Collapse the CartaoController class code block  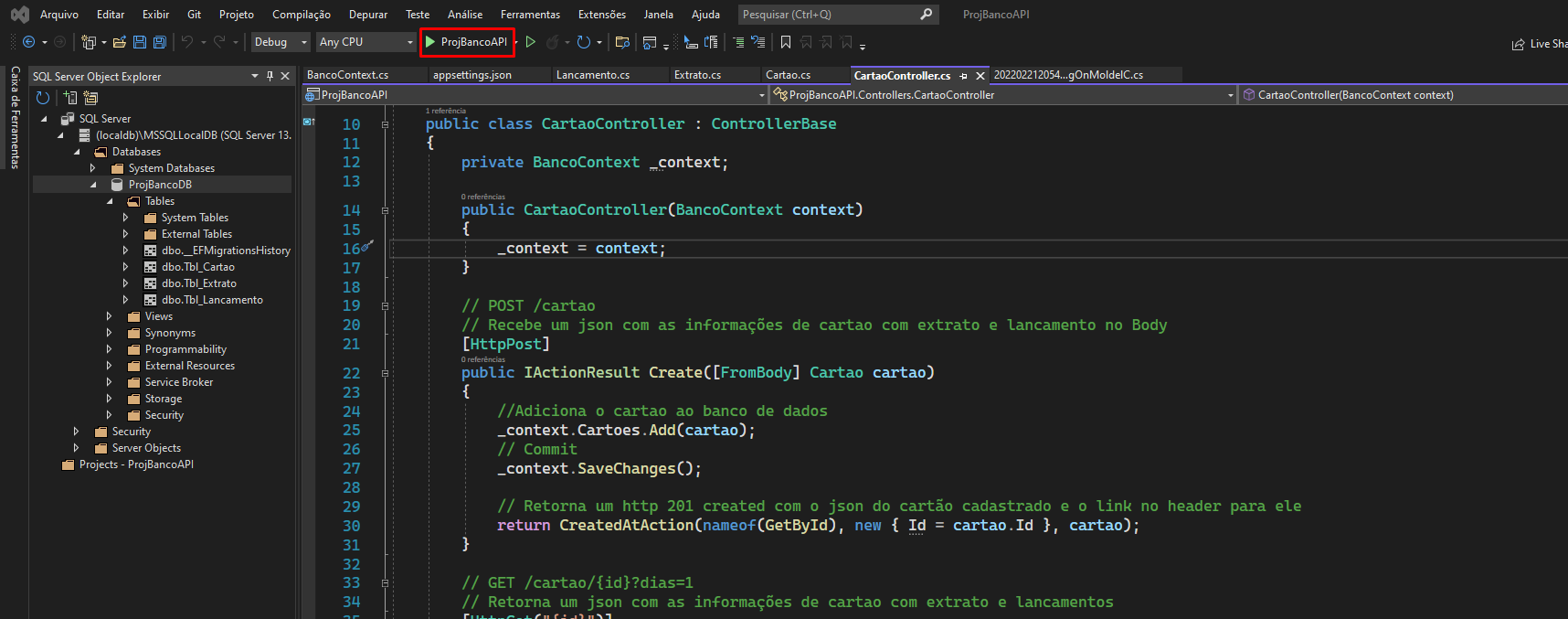[385, 124]
